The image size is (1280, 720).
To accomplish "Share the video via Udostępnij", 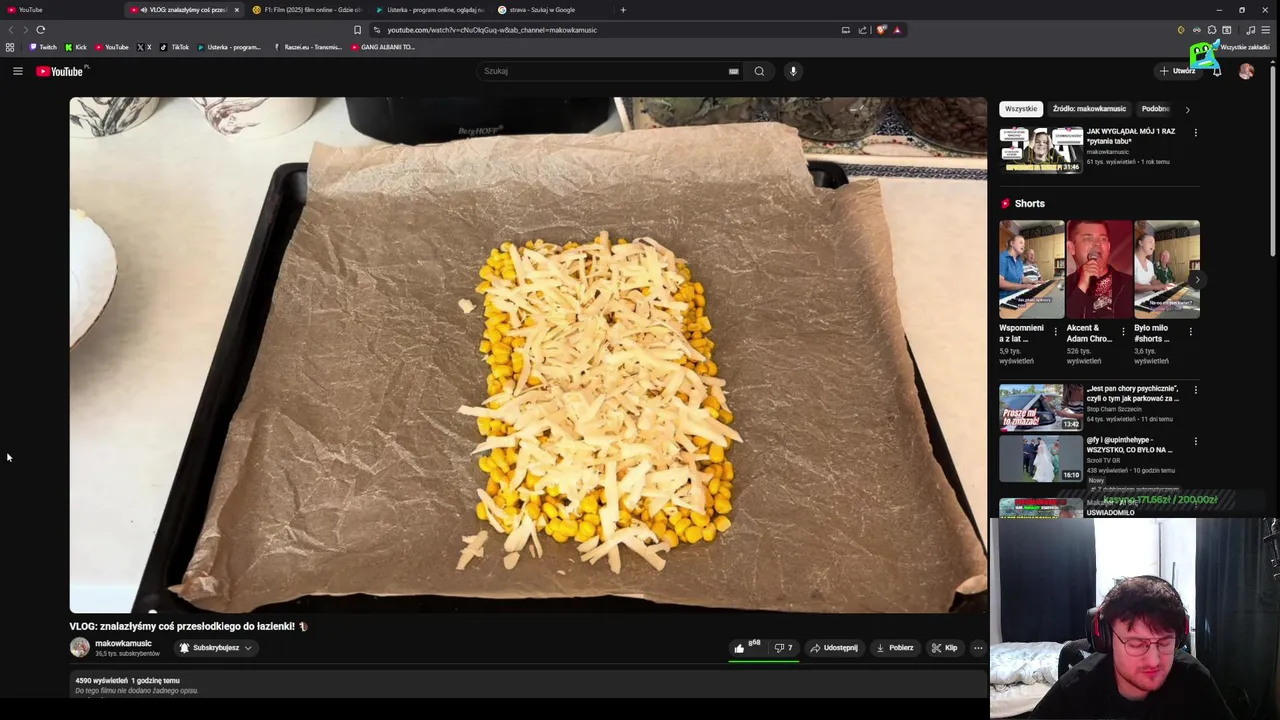I will (x=833, y=648).
